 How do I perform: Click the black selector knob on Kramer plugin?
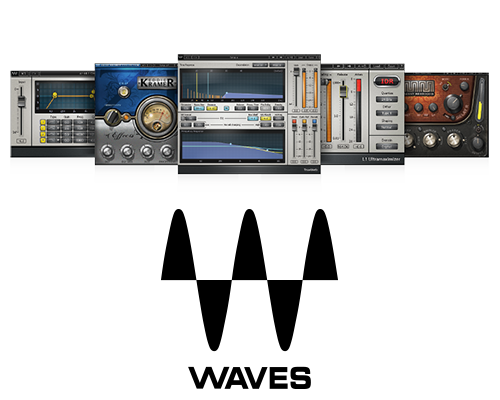point(112,117)
